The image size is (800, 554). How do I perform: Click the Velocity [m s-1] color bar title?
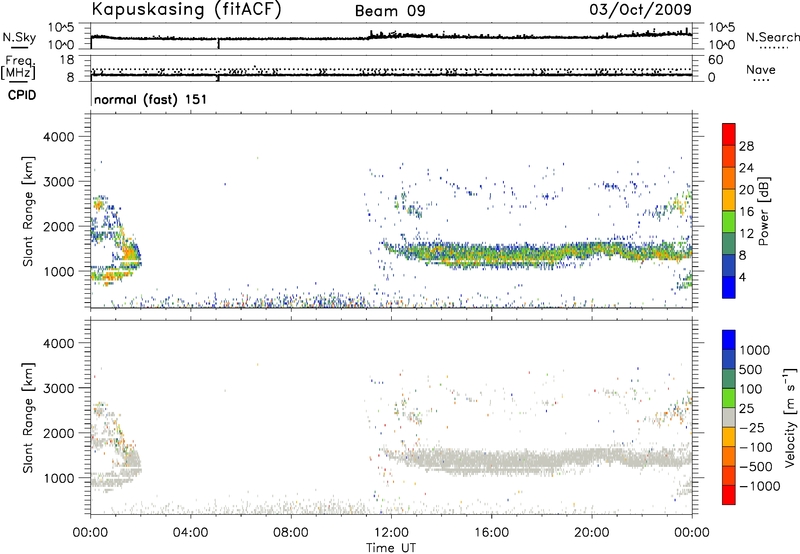pos(790,418)
